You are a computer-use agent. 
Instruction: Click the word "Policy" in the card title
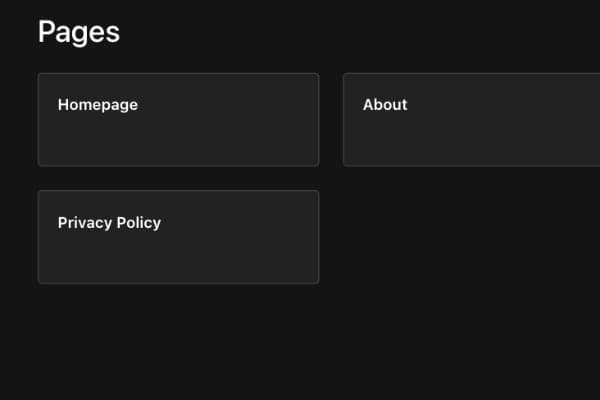click(x=138, y=223)
